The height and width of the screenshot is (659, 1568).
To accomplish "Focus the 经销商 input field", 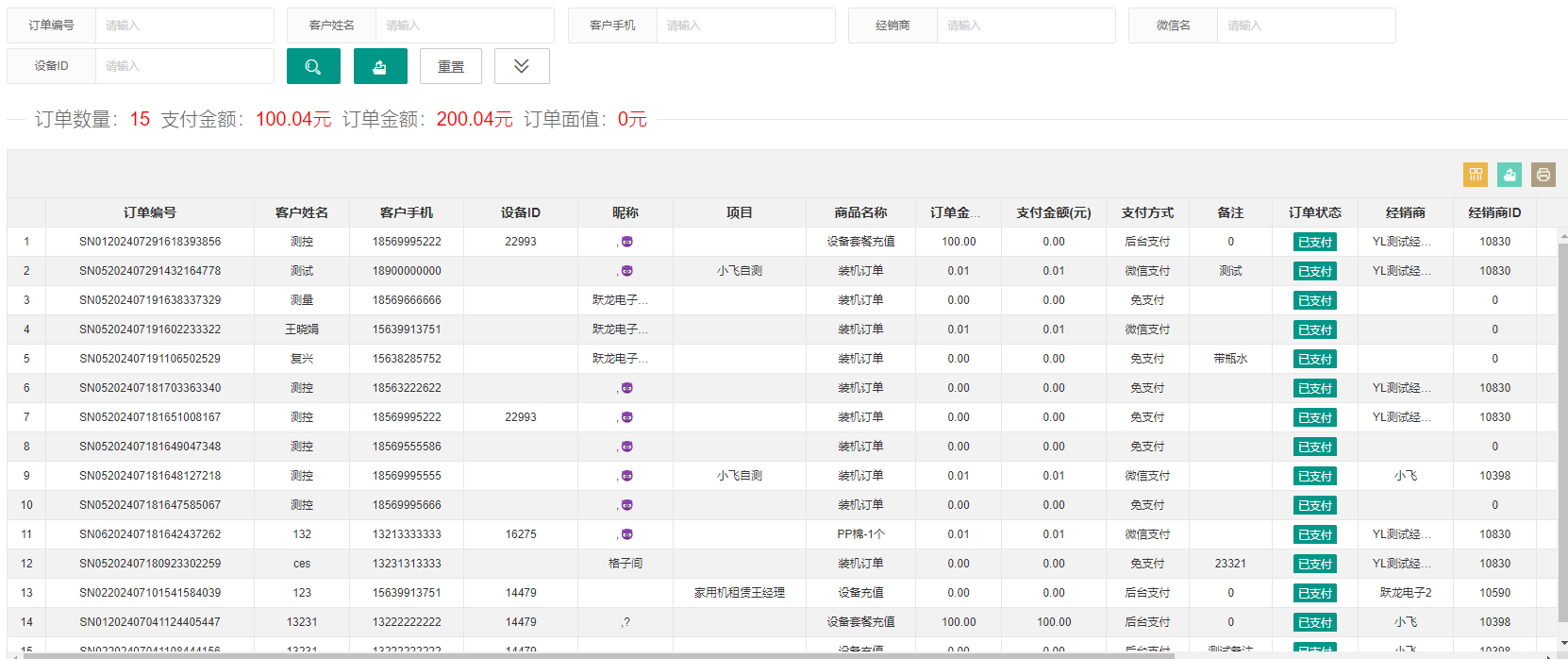I will tap(1026, 25).
